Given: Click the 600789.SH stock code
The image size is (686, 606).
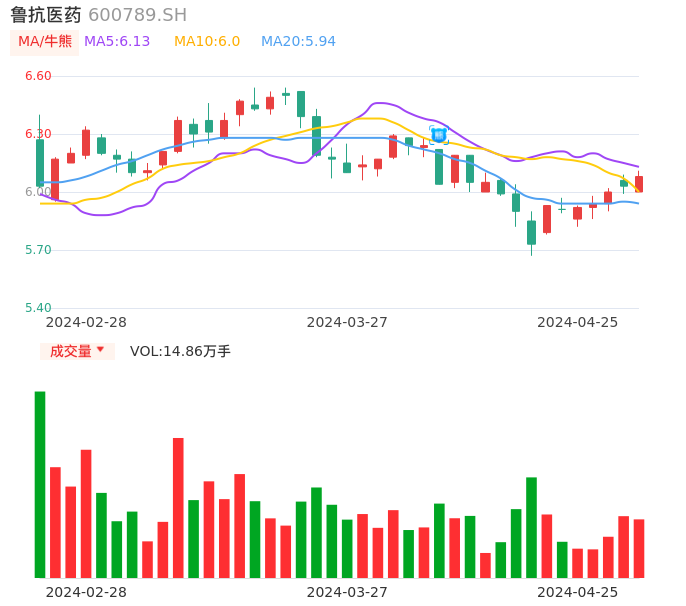Looking at the screenshot, I should click(x=137, y=15).
